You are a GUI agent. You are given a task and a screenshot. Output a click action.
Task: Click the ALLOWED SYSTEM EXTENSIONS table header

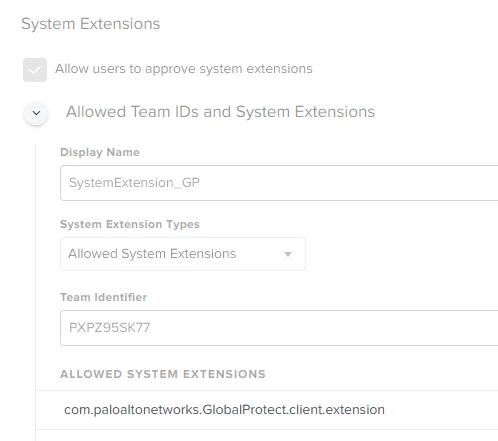[x=163, y=374]
